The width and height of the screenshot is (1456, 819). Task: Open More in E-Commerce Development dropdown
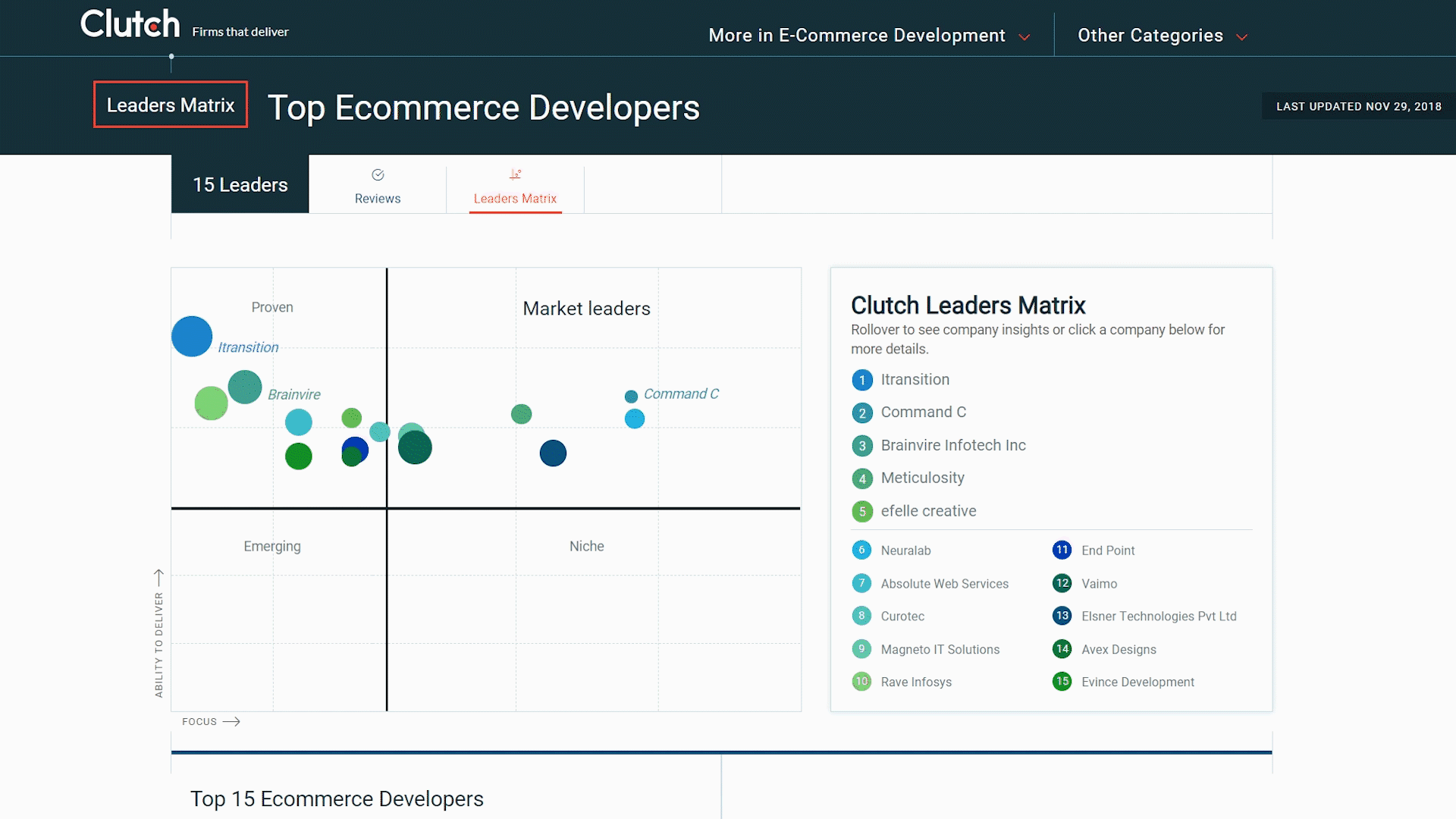click(x=869, y=36)
